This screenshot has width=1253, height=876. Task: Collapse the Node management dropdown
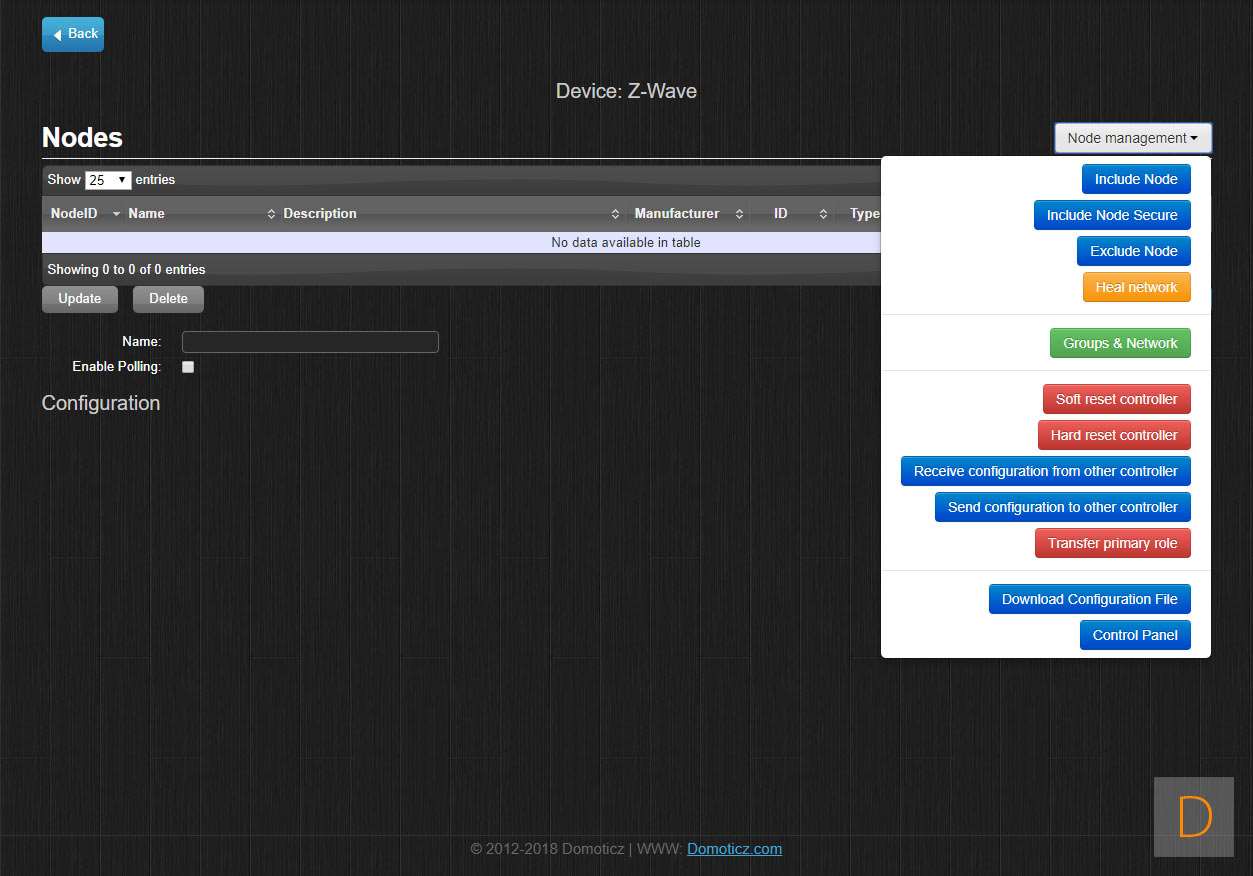1132,138
